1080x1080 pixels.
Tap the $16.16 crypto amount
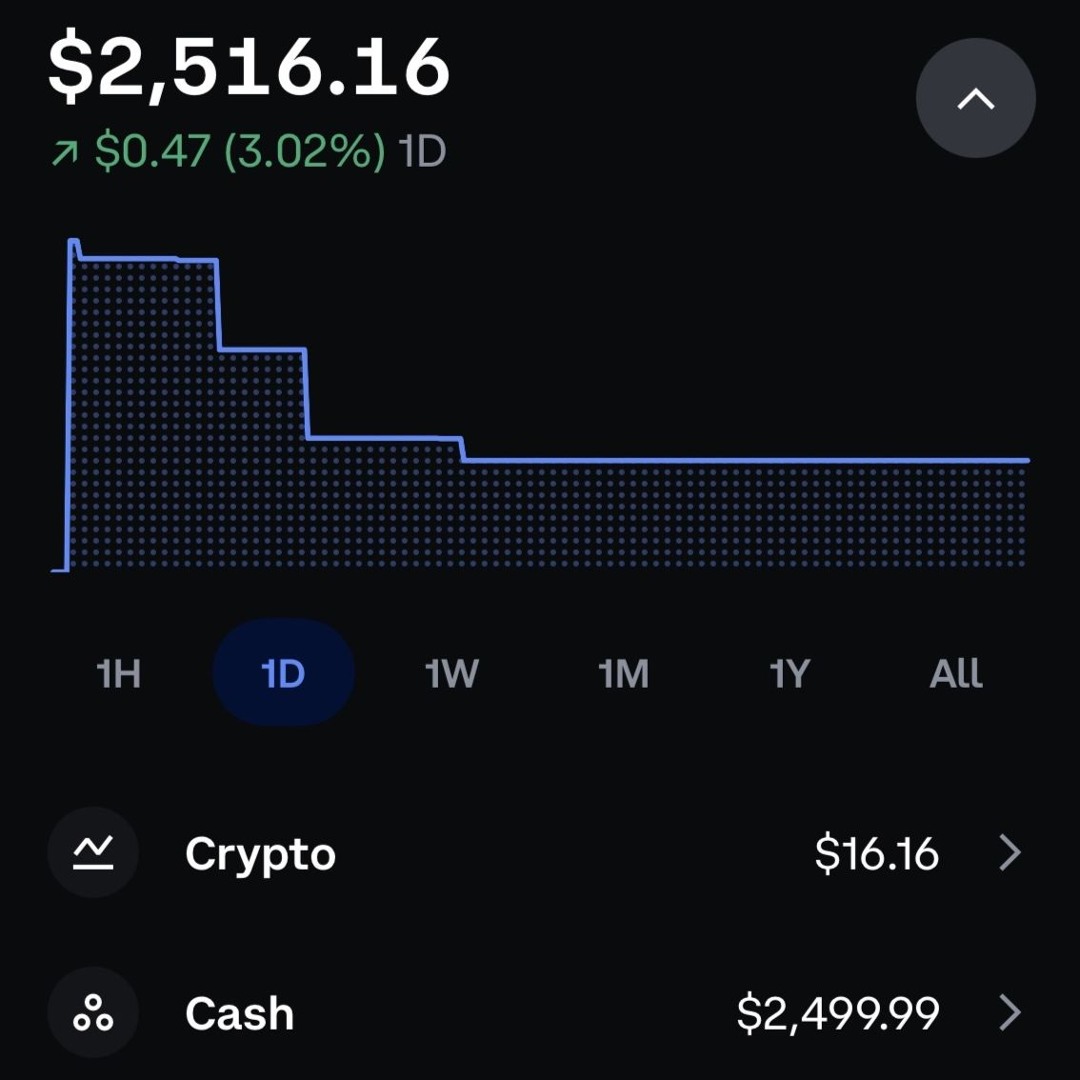pos(876,853)
